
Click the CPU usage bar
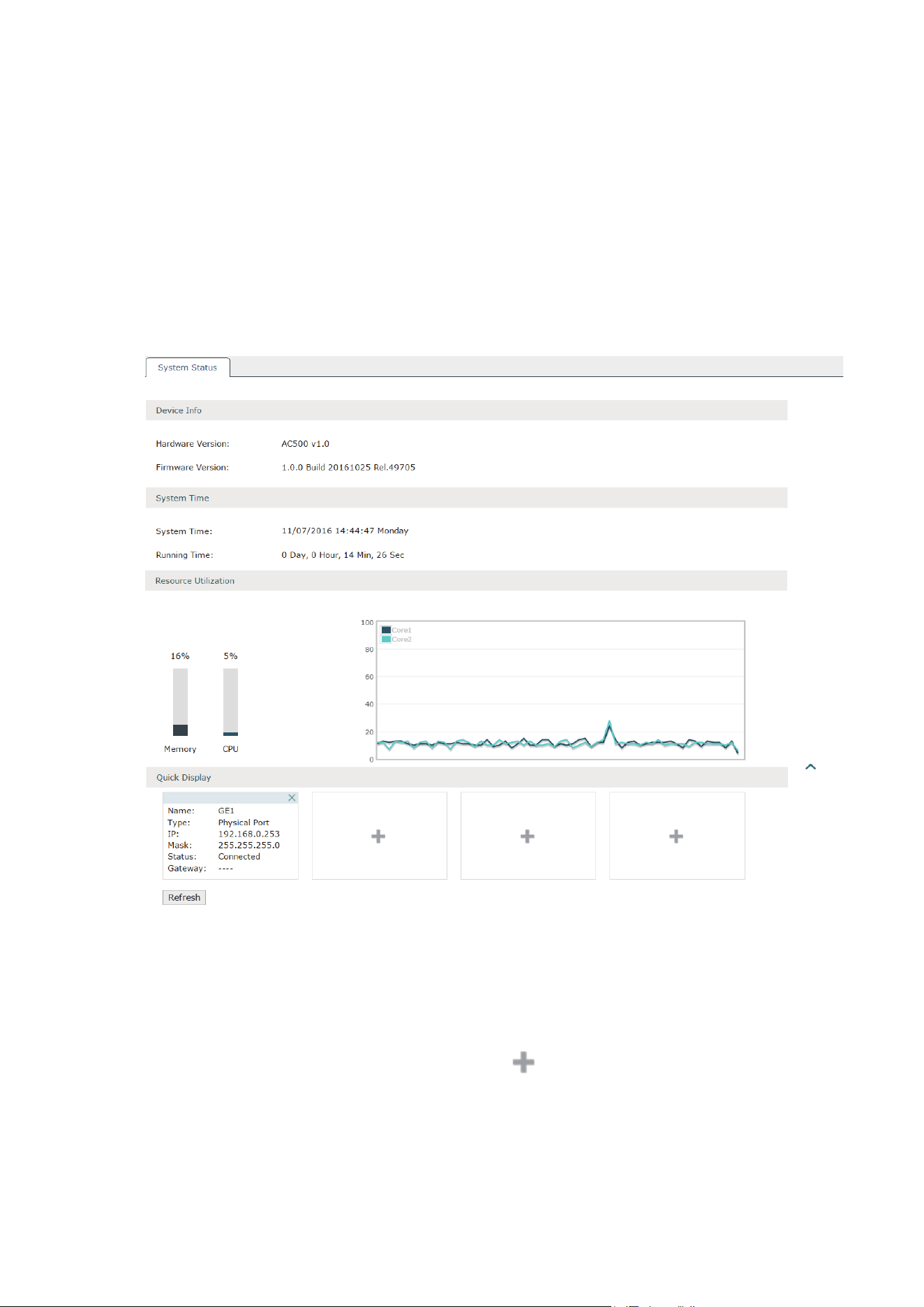click(230, 702)
